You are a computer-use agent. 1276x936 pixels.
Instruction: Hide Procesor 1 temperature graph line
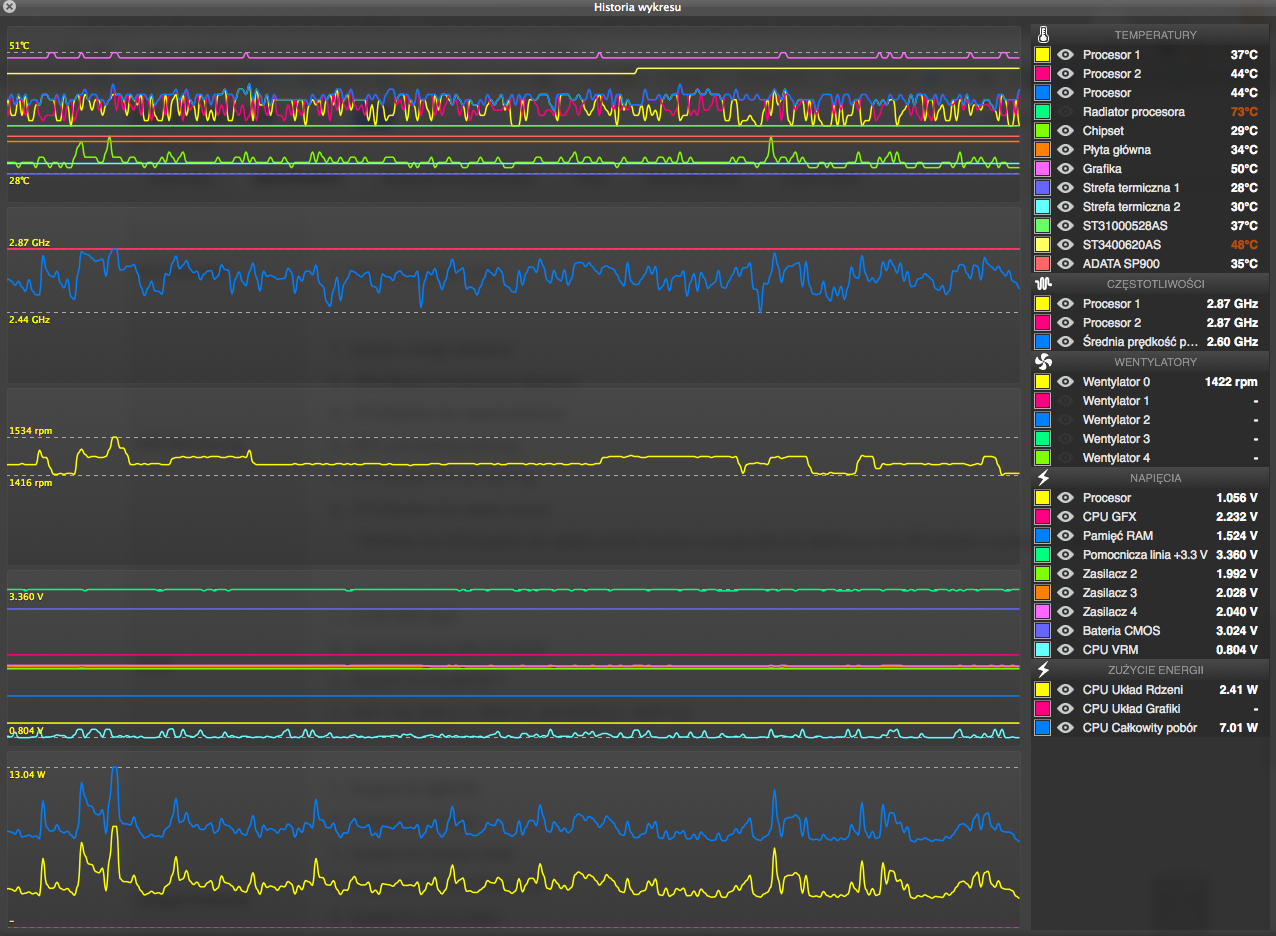(1066, 55)
